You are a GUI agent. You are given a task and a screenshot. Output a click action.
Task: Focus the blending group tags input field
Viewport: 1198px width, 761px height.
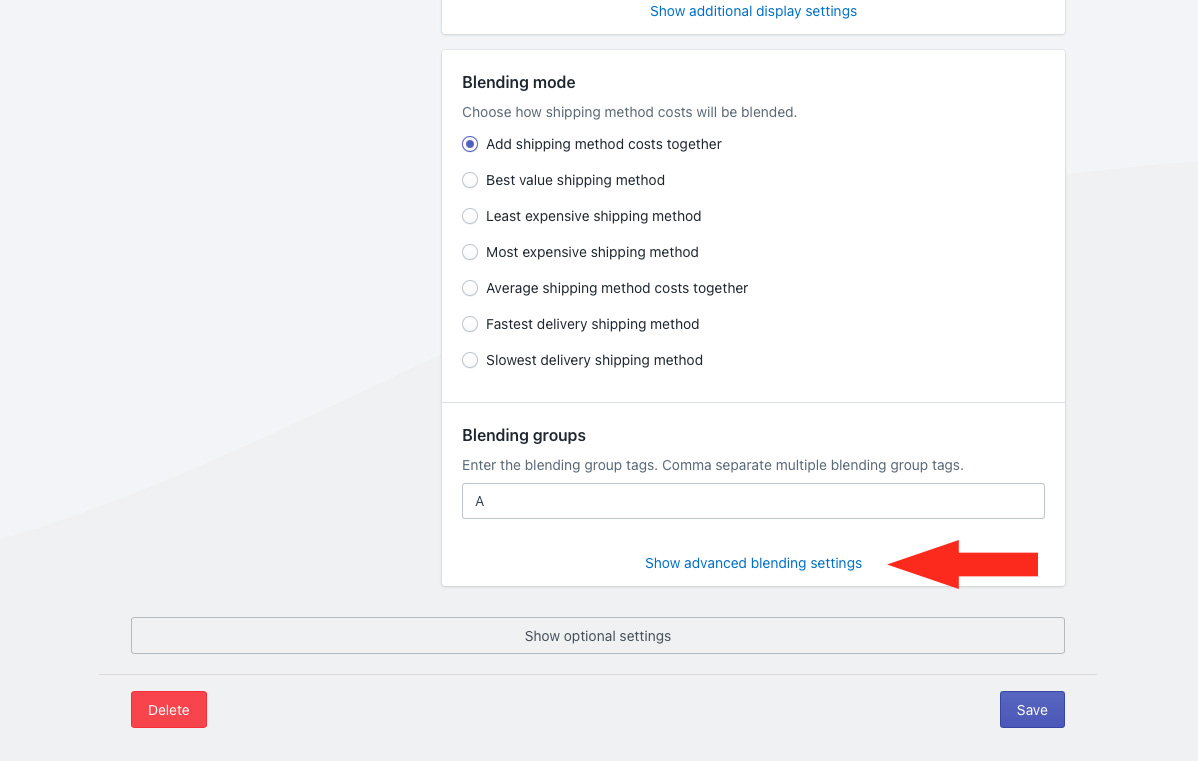click(x=753, y=501)
